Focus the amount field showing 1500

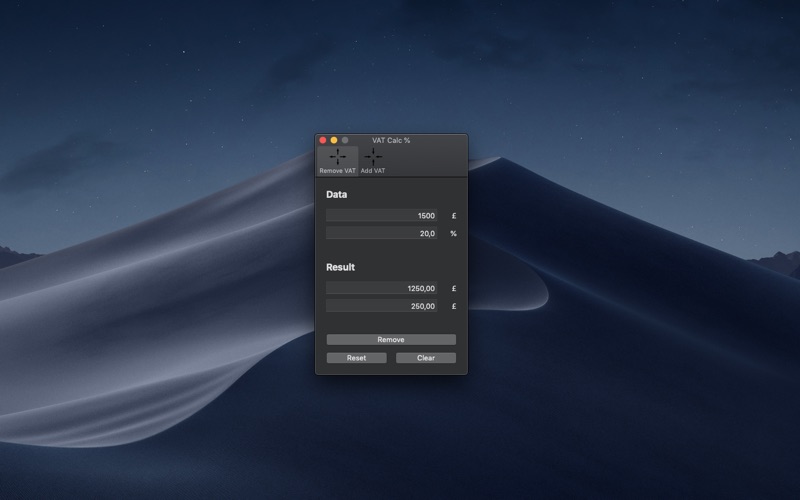[x=382, y=215]
